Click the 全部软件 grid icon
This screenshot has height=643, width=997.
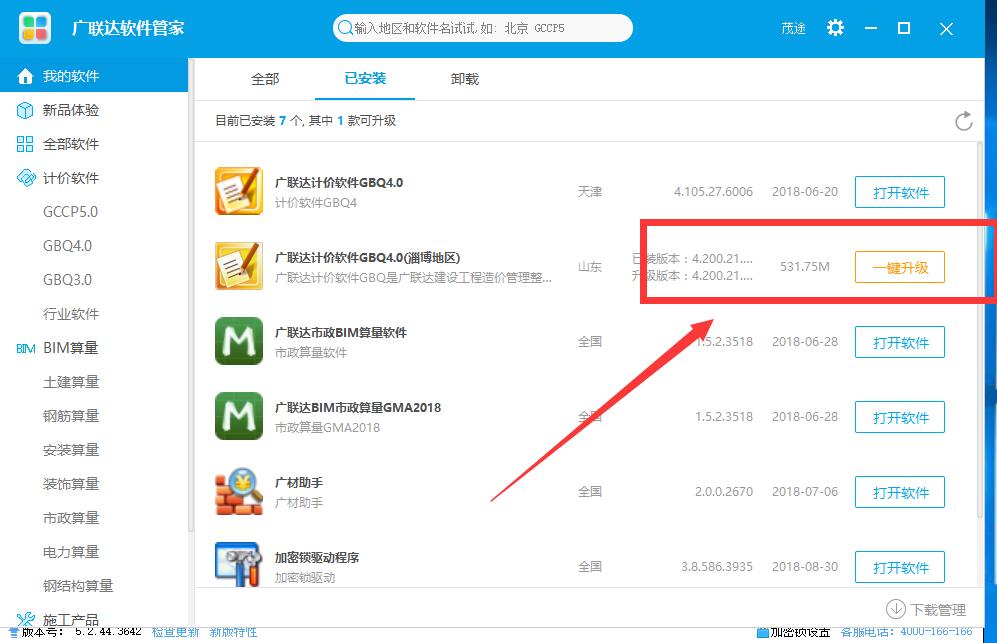(25, 144)
